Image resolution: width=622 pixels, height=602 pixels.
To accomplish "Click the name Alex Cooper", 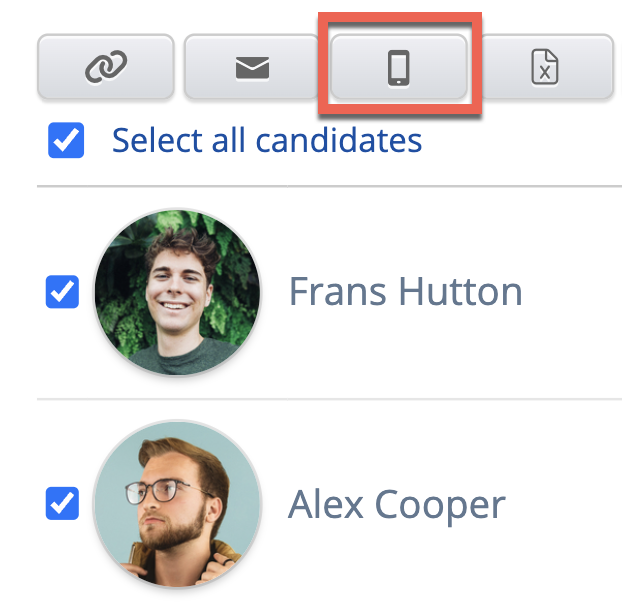I will pyautogui.click(x=396, y=504).
